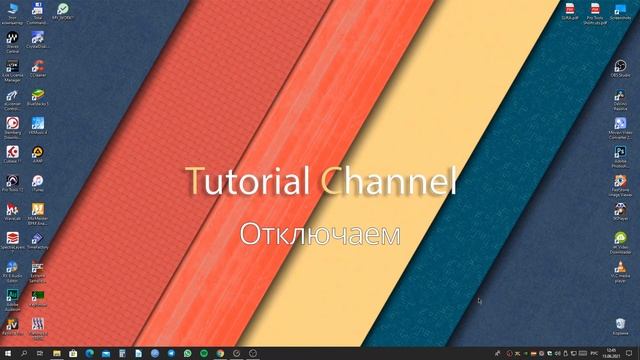The image size is (640, 360).
Task: Open Telegram from taskbar
Action: tap(171, 353)
